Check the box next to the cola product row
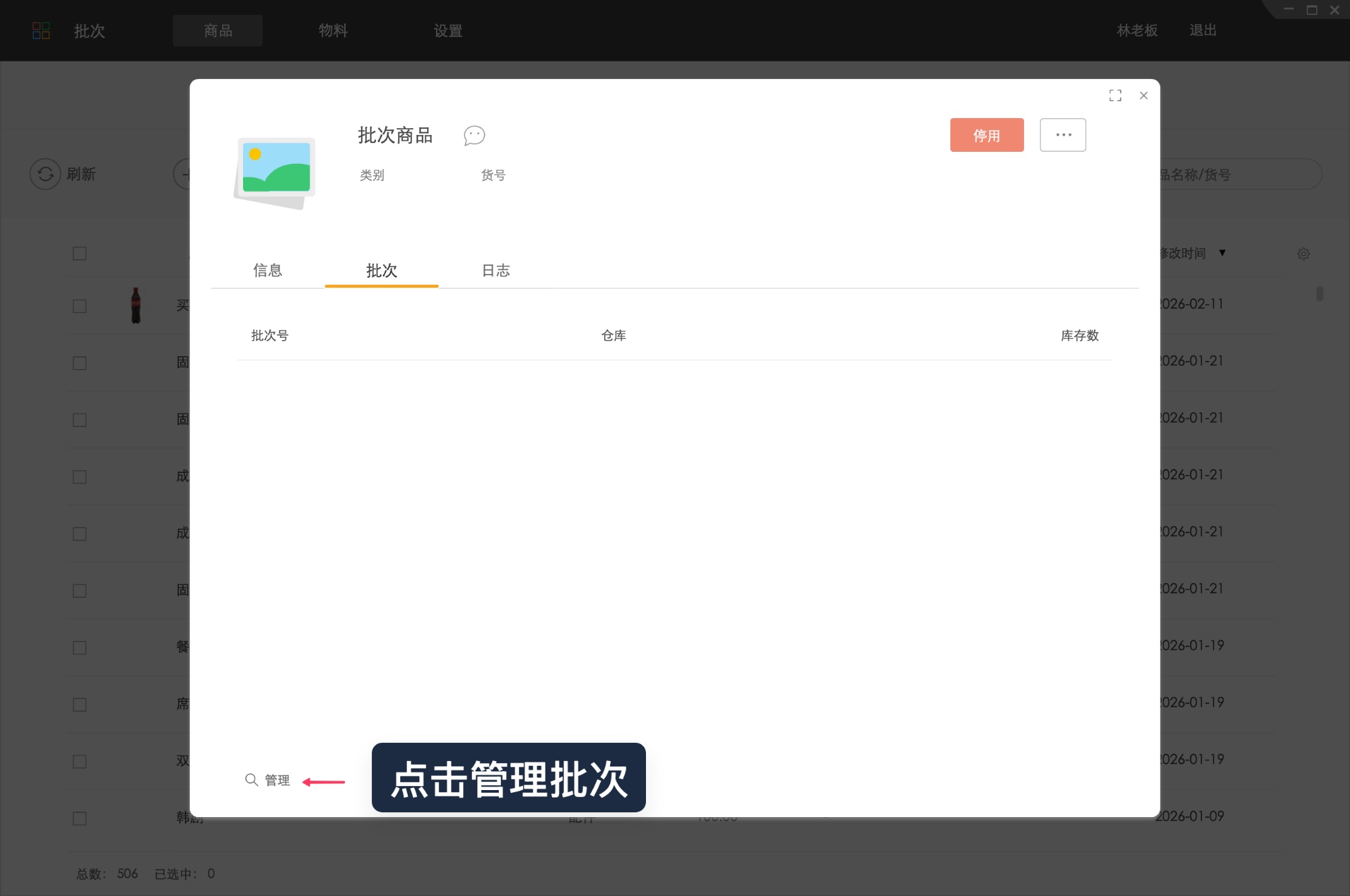1350x896 pixels. [x=80, y=306]
